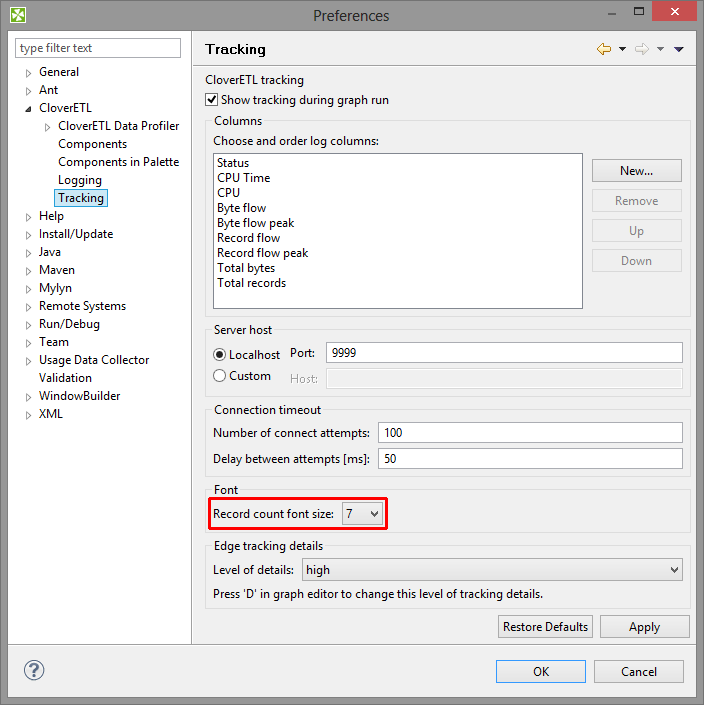Close the Preferences window
704x705 pixels.
pos(674,11)
